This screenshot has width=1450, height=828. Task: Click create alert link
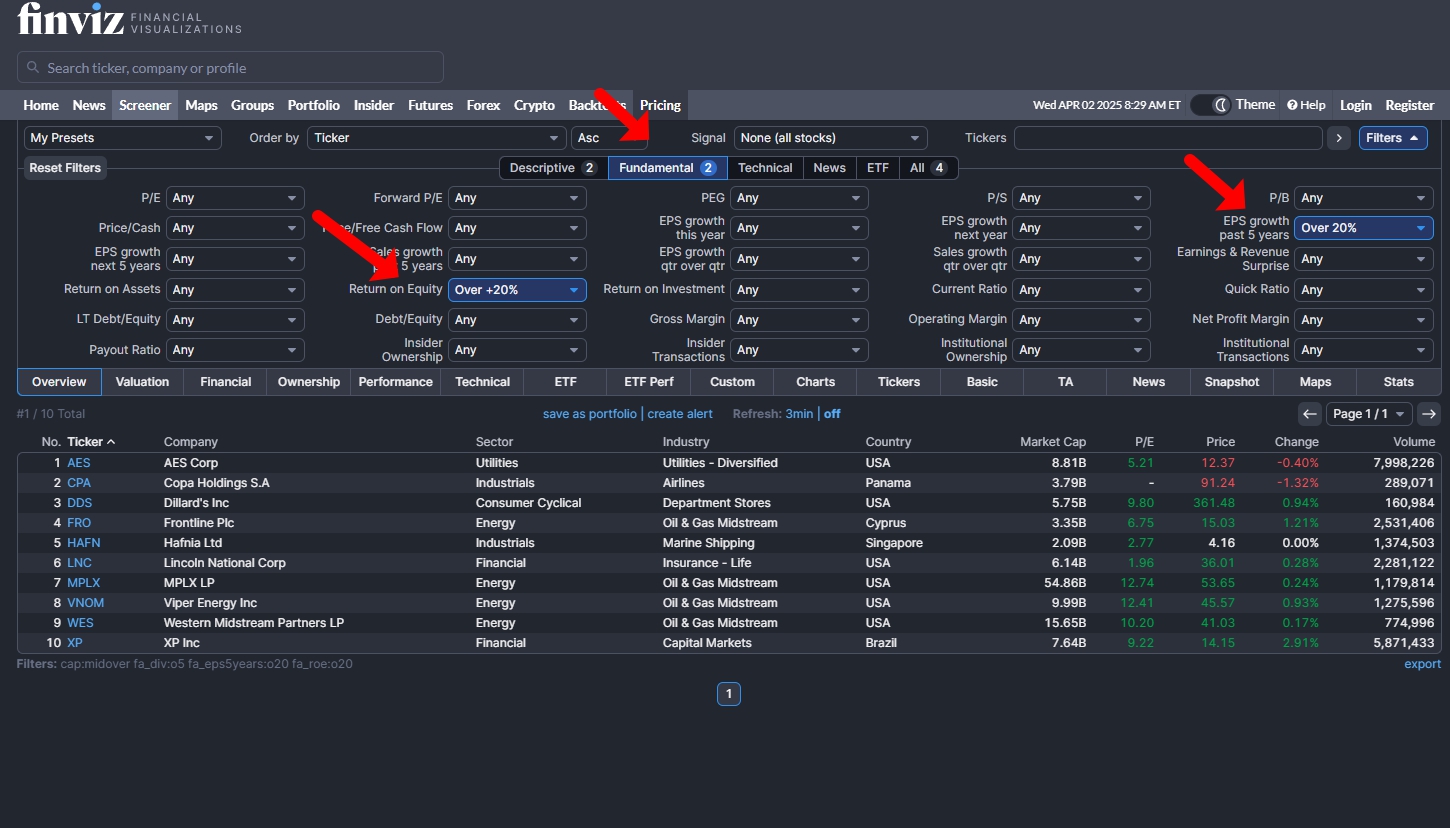click(x=680, y=414)
